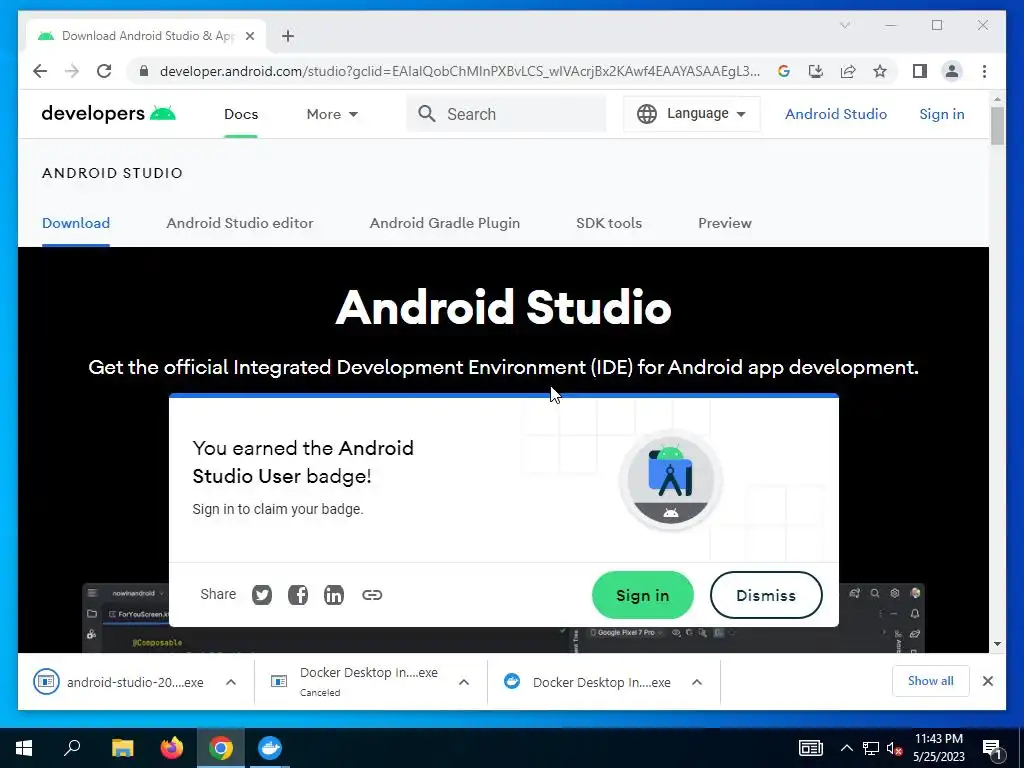Click the network icon in system tray
The height and width of the screenshot is (768, 1024).
tap(871, 748)
